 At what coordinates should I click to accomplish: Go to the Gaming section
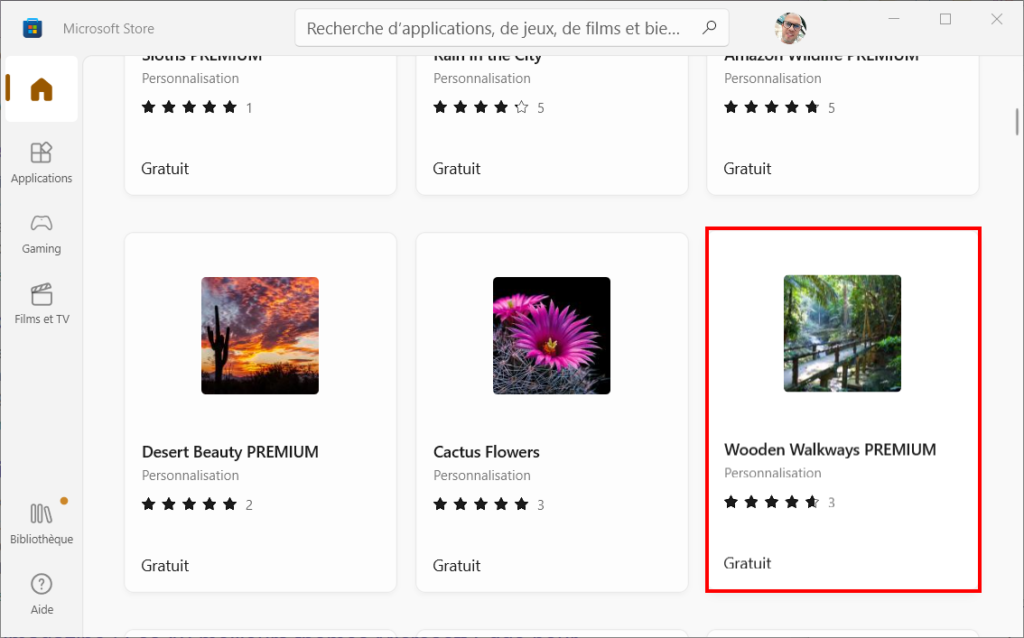click(x=41, y=233)
